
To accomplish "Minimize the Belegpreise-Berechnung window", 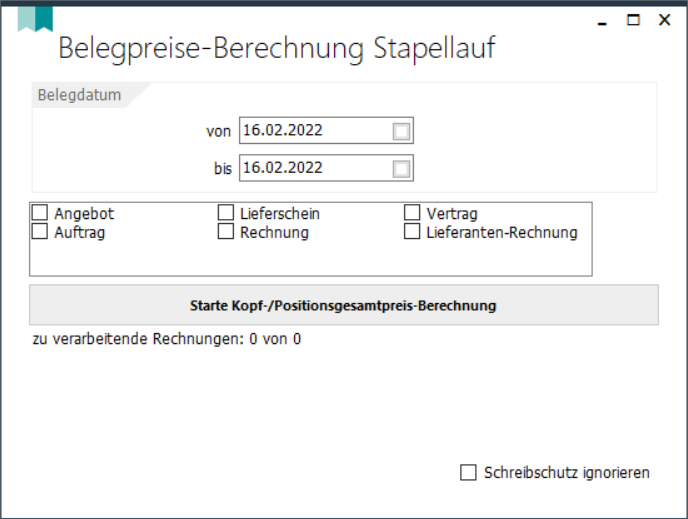I will pyautogui.click(x=601, y=20).
